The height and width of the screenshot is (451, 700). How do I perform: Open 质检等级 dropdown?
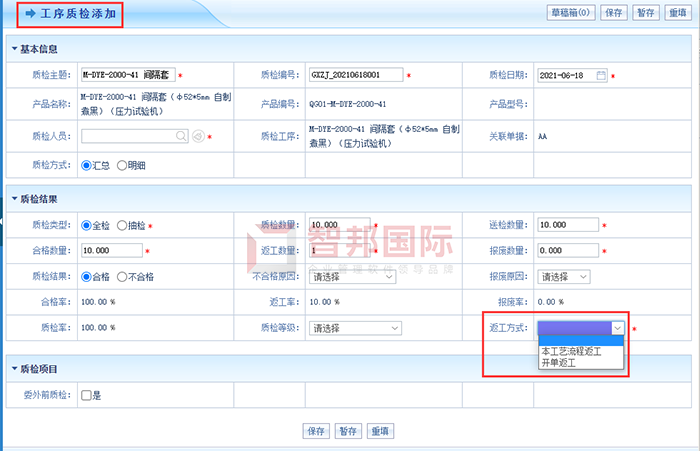[355, 328]
